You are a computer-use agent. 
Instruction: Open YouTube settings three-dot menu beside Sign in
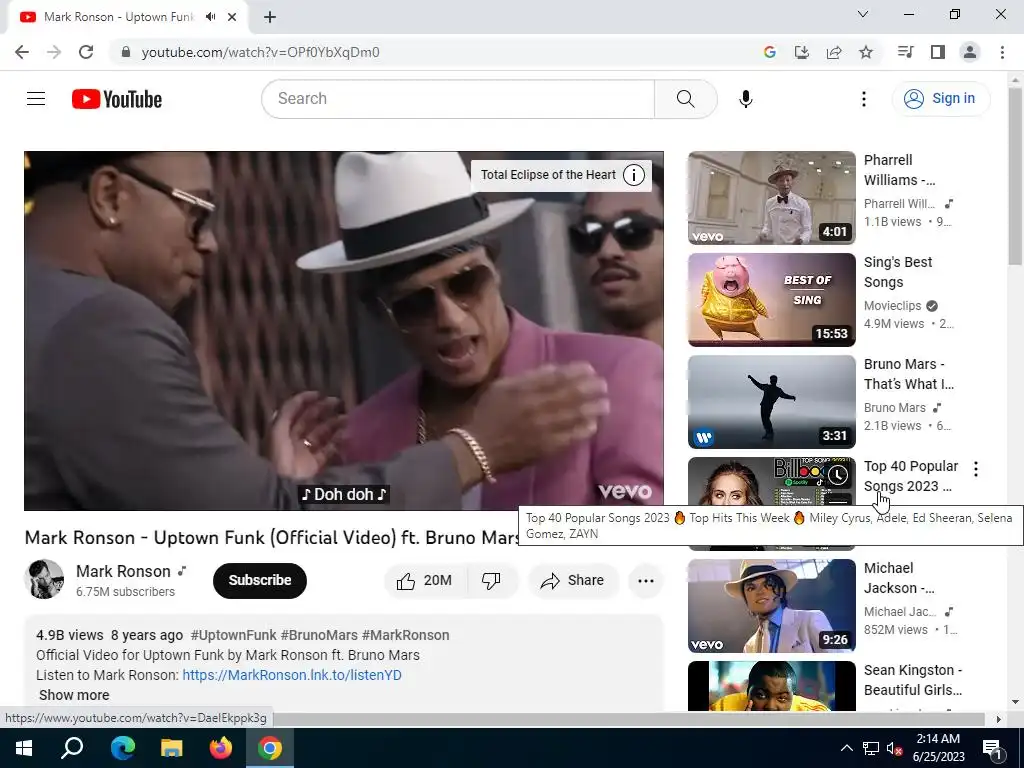pyautogui.click(x=864, y=99)
